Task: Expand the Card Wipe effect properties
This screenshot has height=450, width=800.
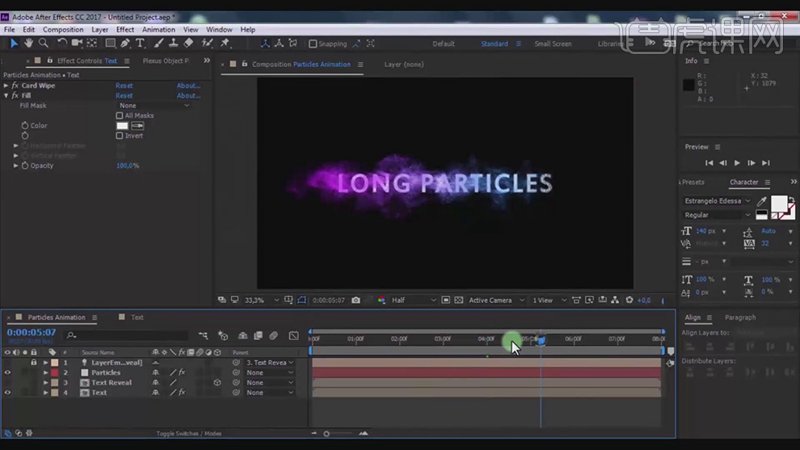Action: click(x=6, y=86)
